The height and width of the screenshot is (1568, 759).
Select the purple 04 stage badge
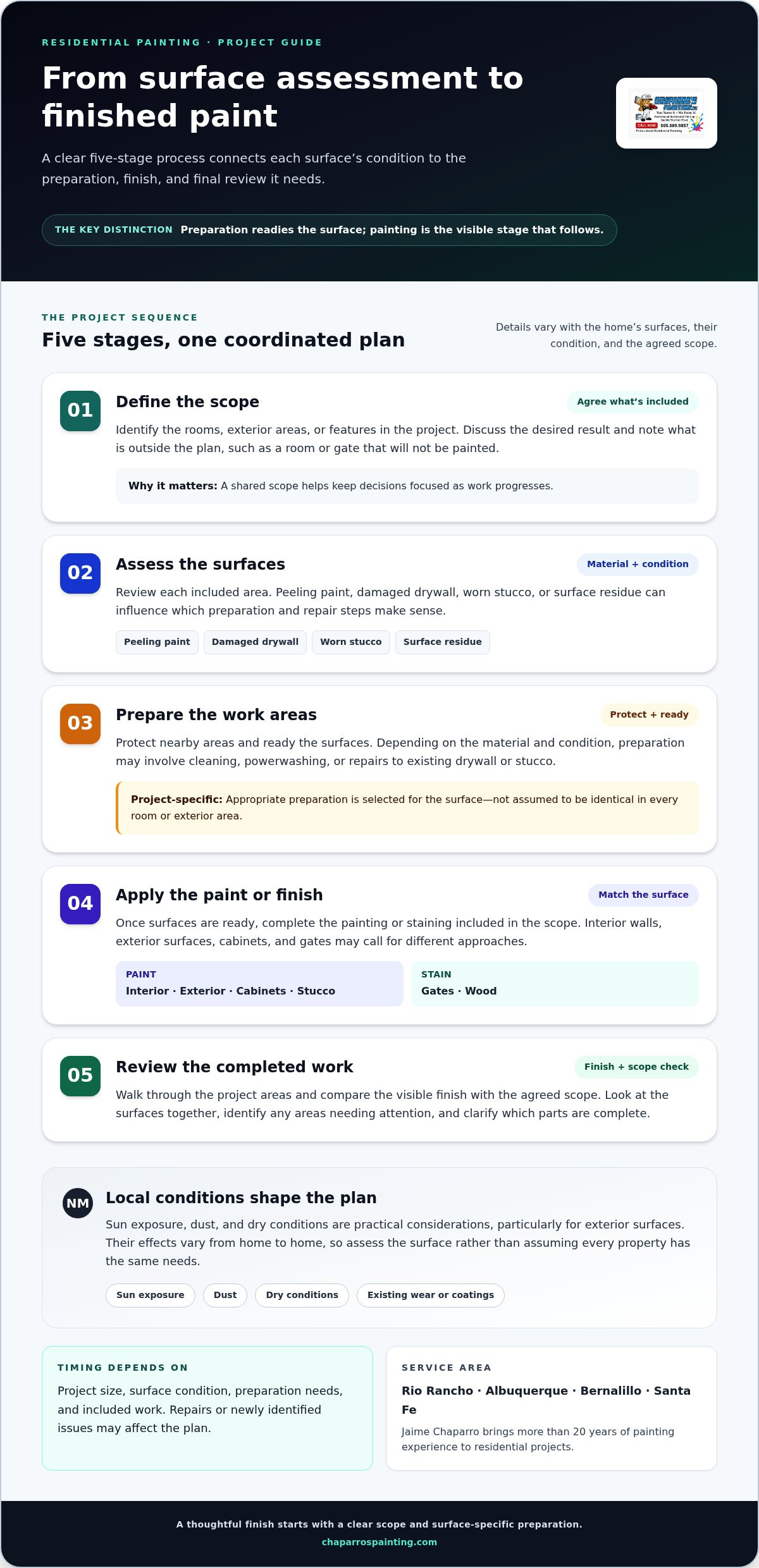click(x=80, y=904)
